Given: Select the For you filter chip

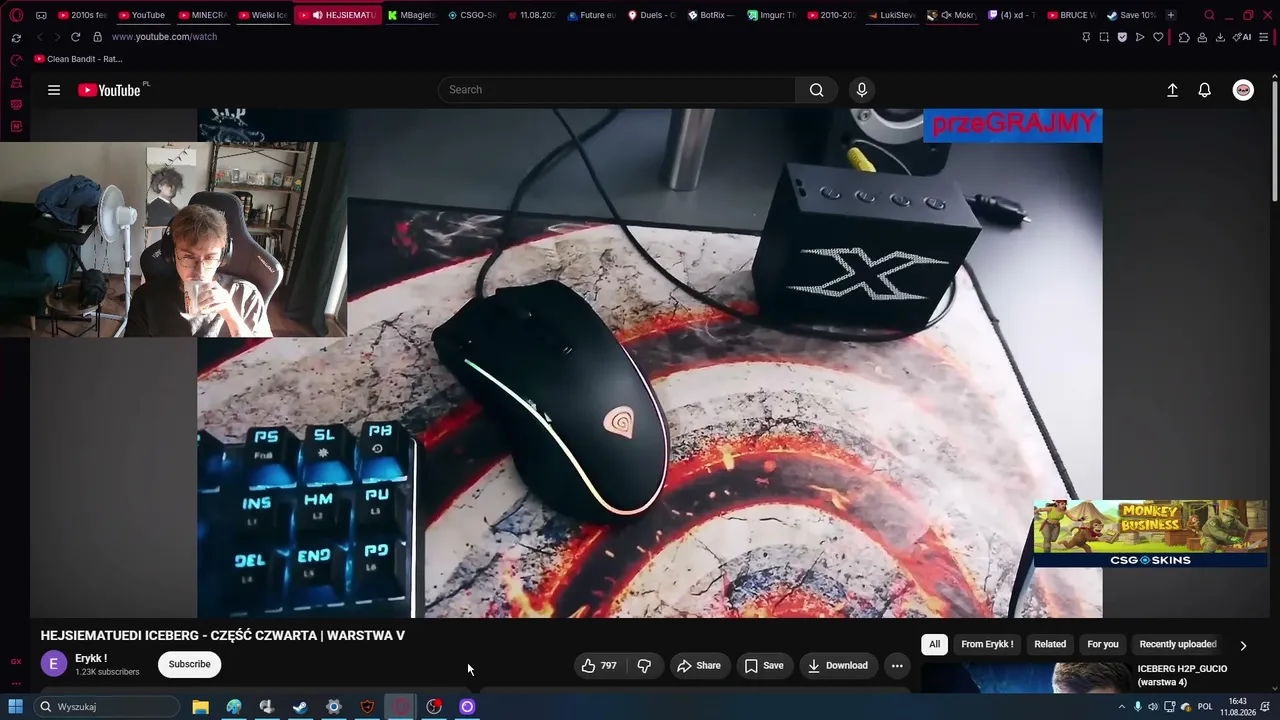Looking at the screenshot, I should (x=1103, y=644).
